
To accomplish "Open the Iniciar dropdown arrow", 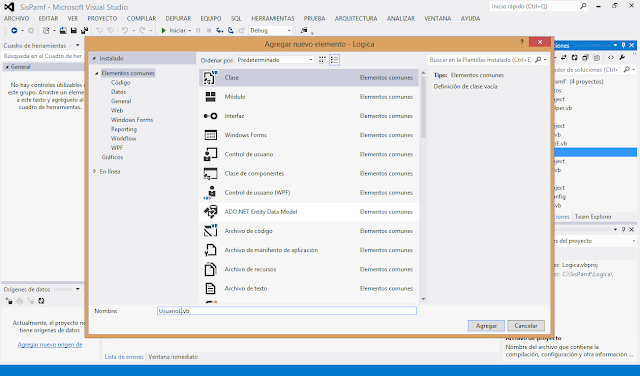I will pos(190,31).
